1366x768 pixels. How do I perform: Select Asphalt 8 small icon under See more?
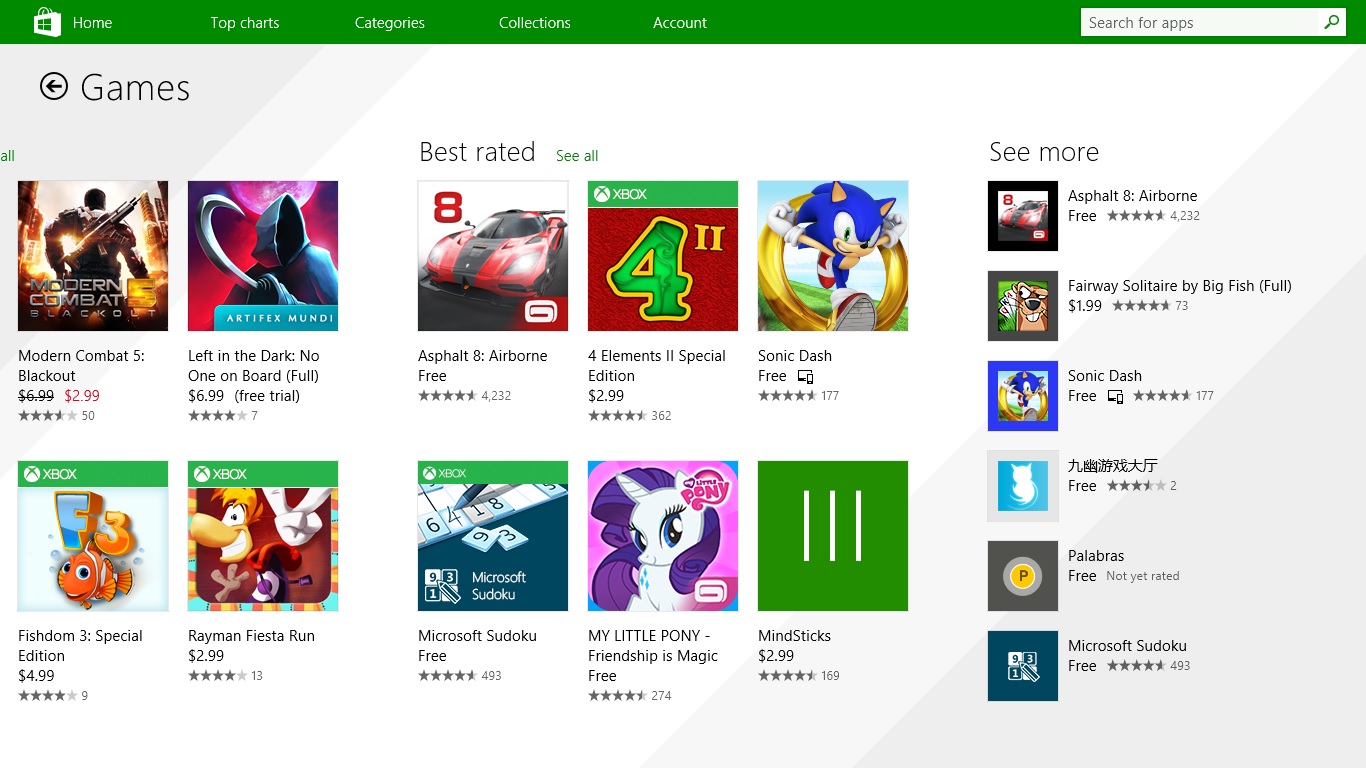(1023, 216)
